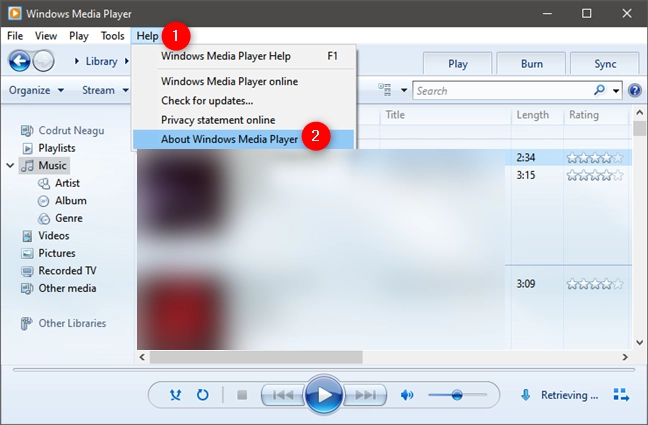Screen dimensions: 648x425
Task: Choose Windows Media Player online
Action: (244, 81)
